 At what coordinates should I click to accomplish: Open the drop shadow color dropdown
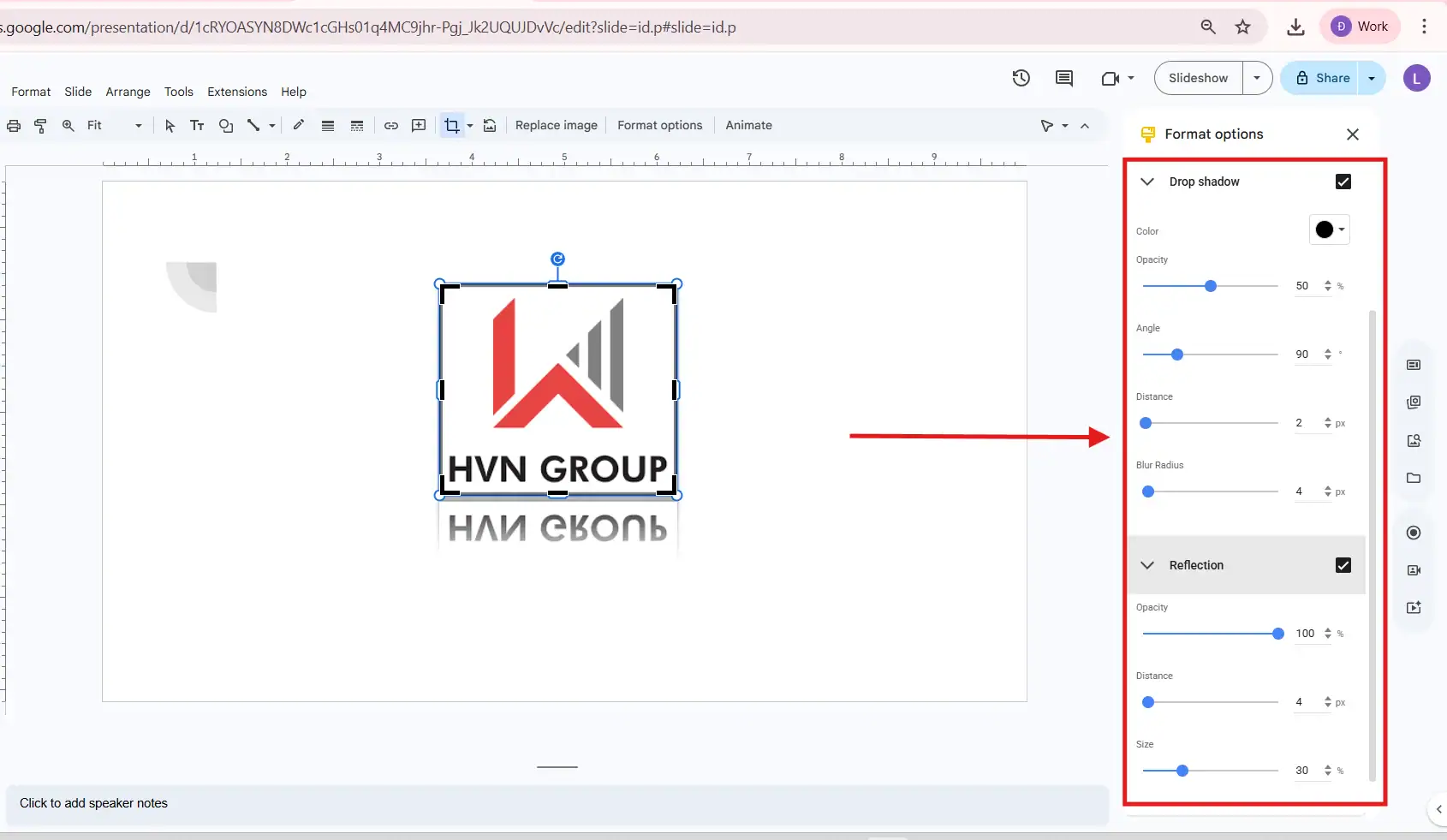click(x=1330, y=229)
